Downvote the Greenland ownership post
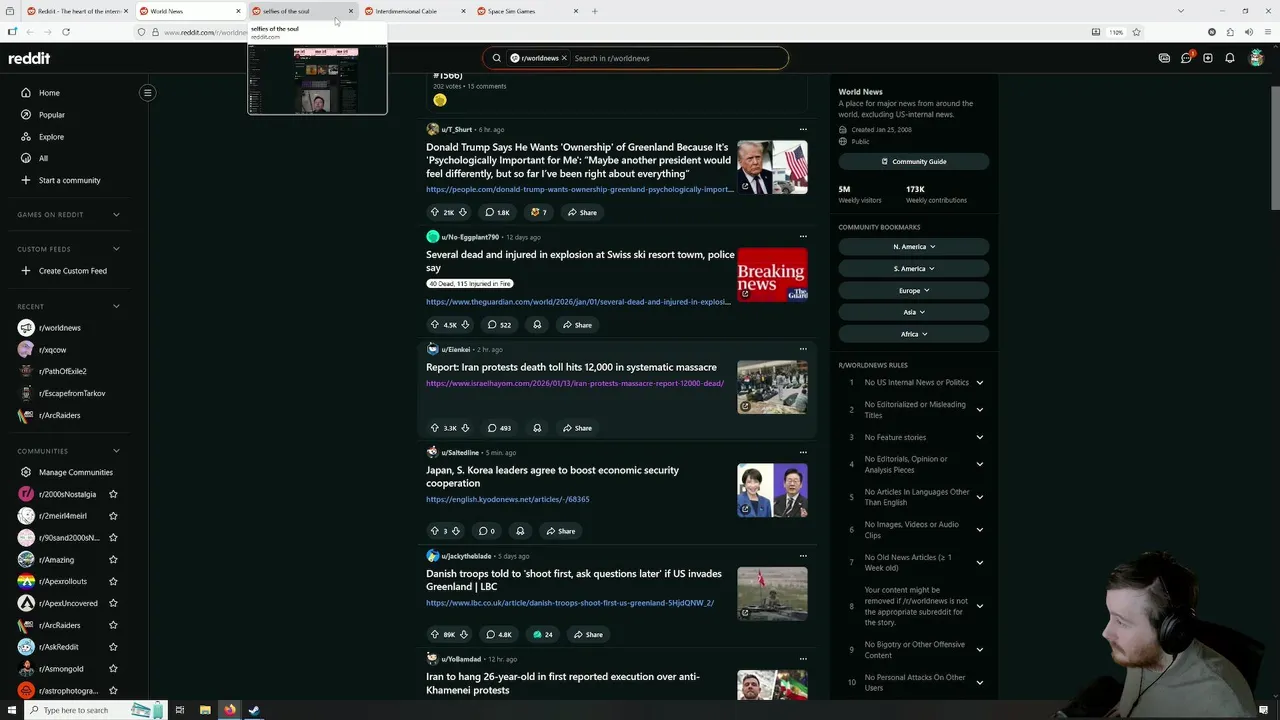Viewport: 1280px width, 720px height. click(463, 212)
